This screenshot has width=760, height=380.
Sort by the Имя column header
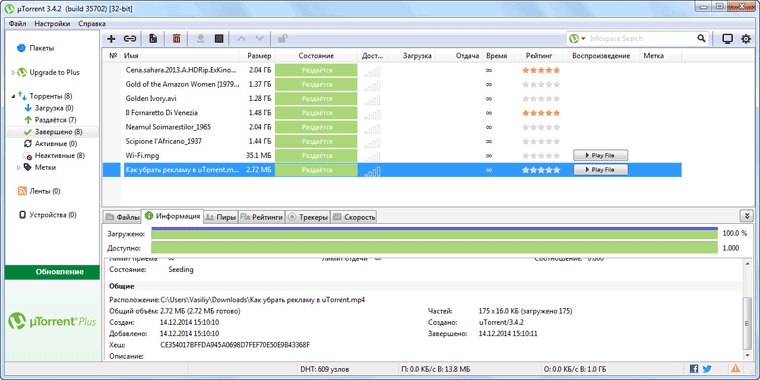click(182, 56)
